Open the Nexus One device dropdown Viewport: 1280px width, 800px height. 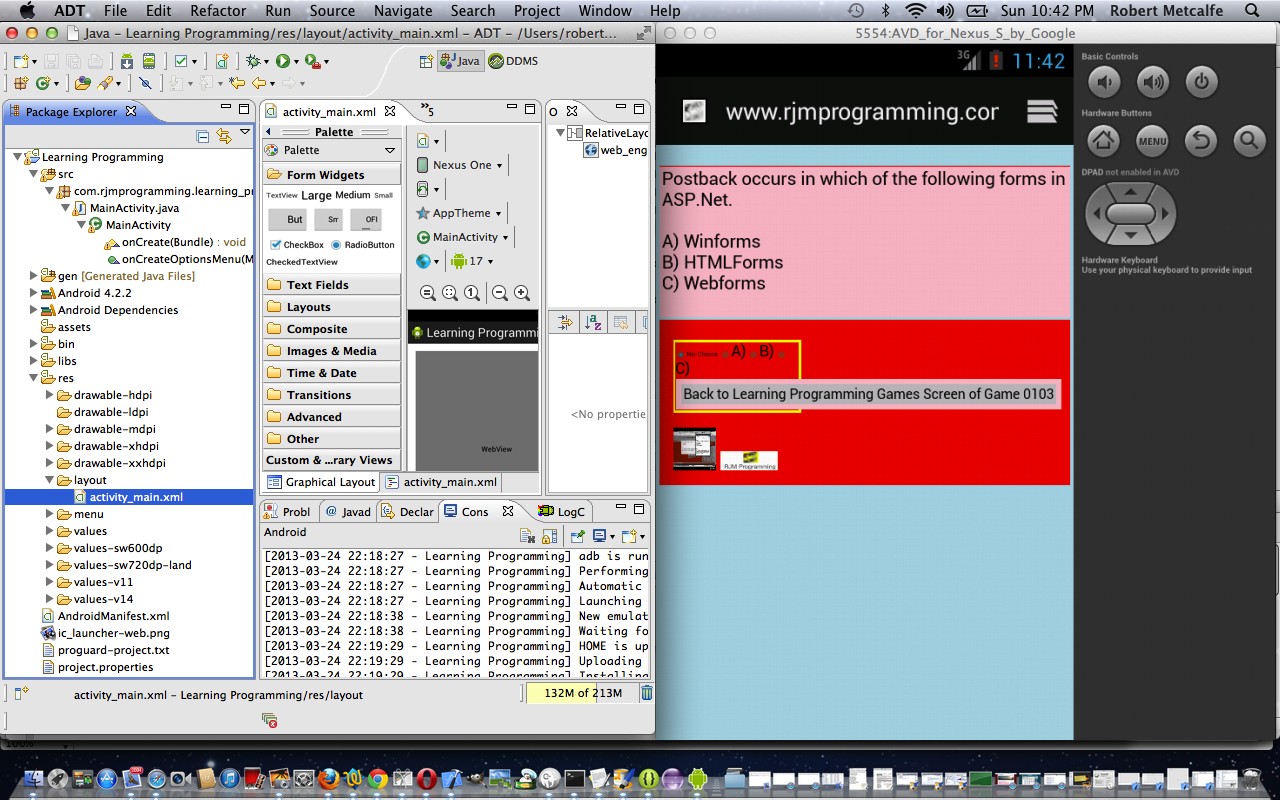(460, 165)
